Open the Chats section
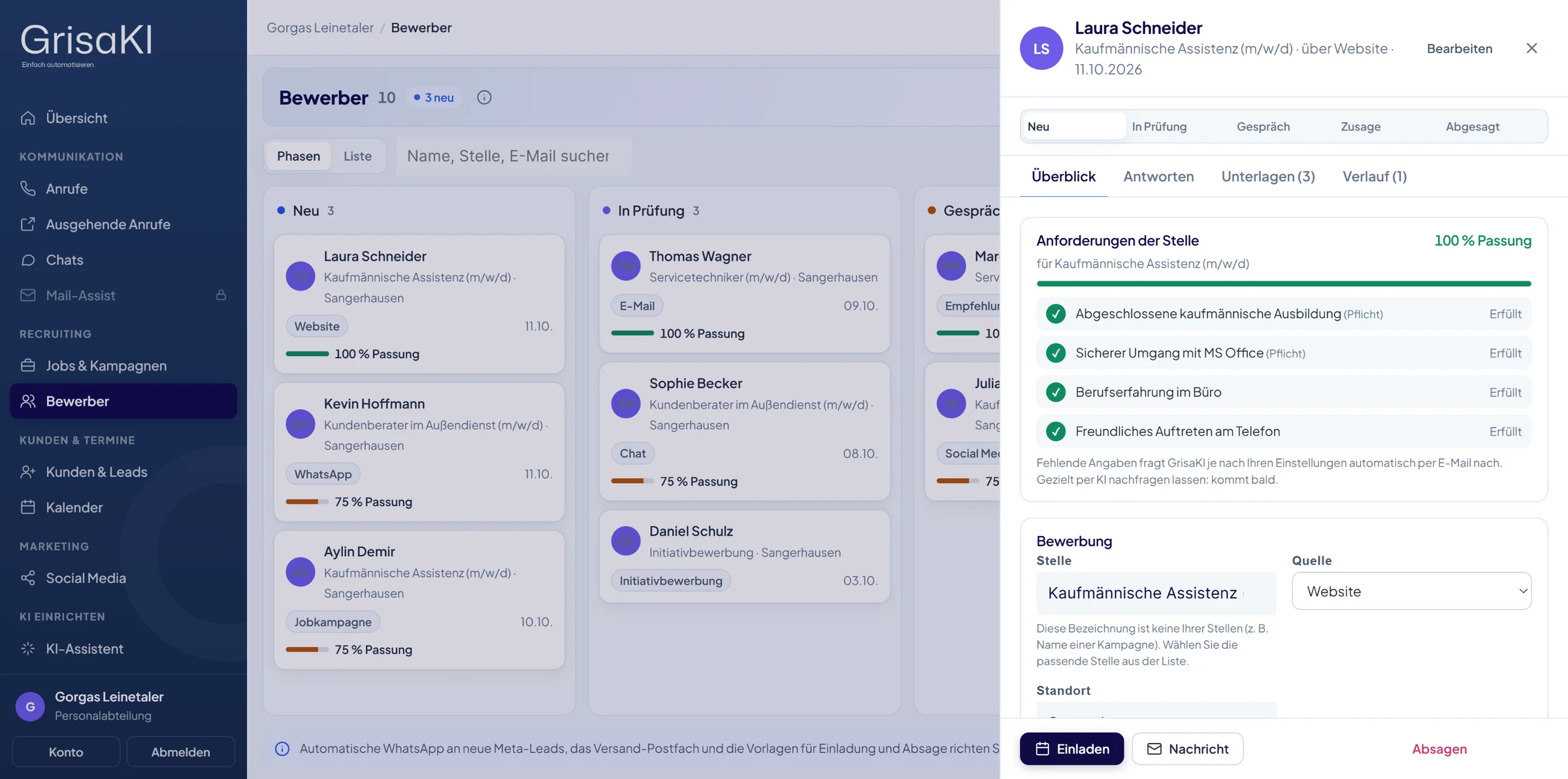The height and width of the screenshot is (779, 1568). (123, 259)
